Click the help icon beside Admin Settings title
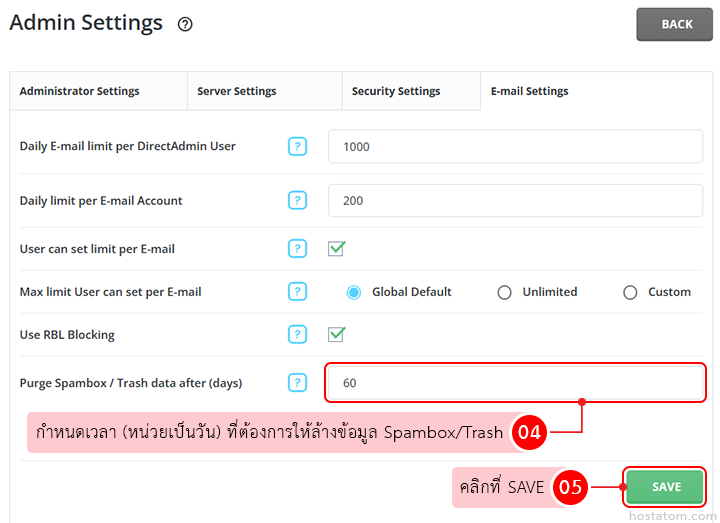The image size is (720, 523). click(185, 24)
